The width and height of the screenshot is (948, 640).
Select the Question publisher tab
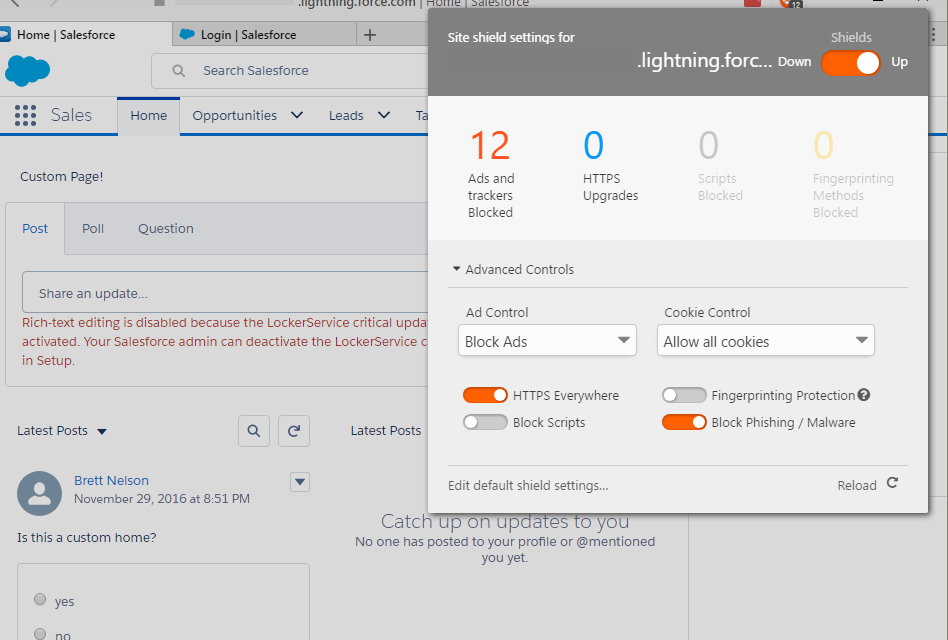166,228
